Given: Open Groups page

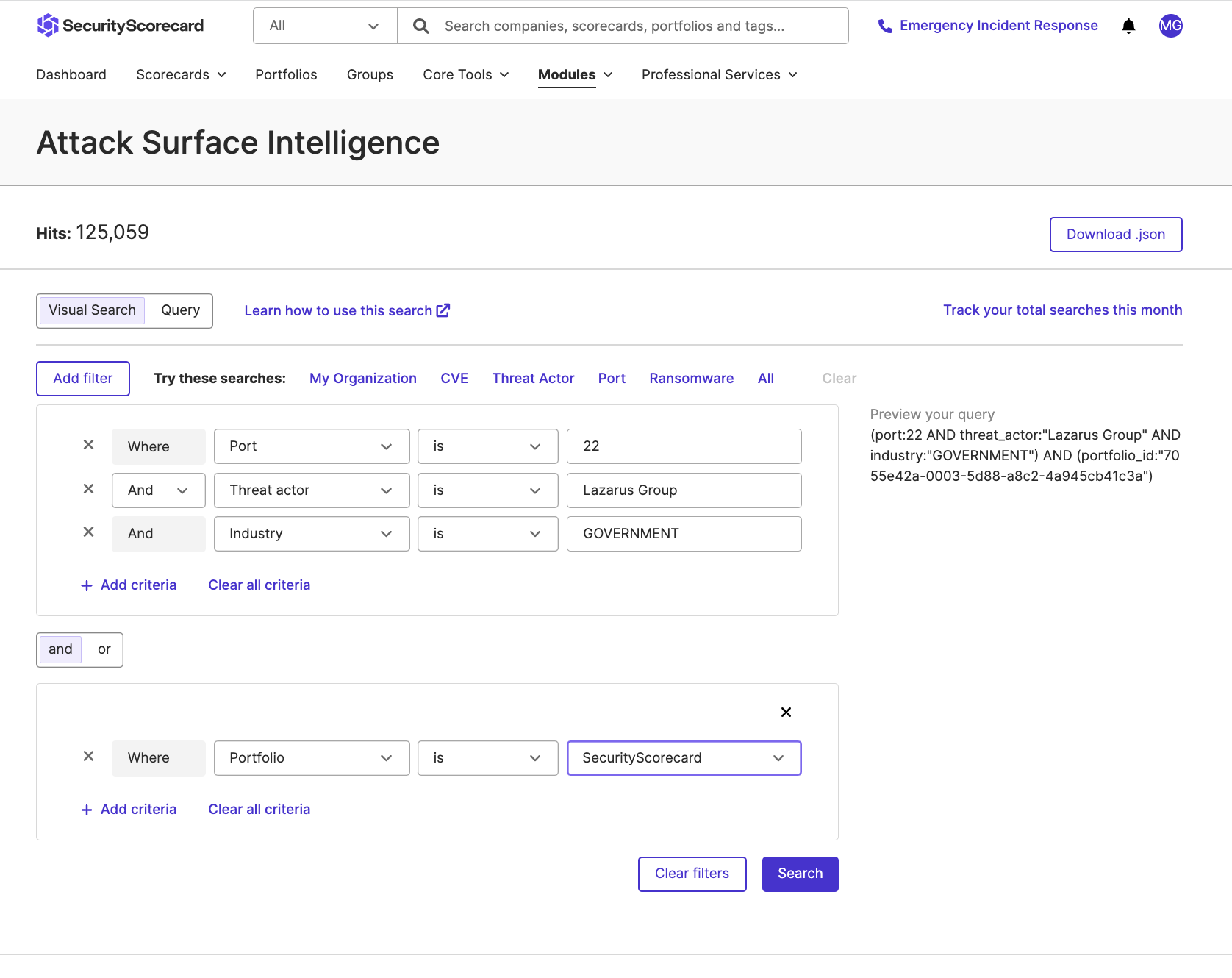Looking at the screenshot, I should click(370, 75).
